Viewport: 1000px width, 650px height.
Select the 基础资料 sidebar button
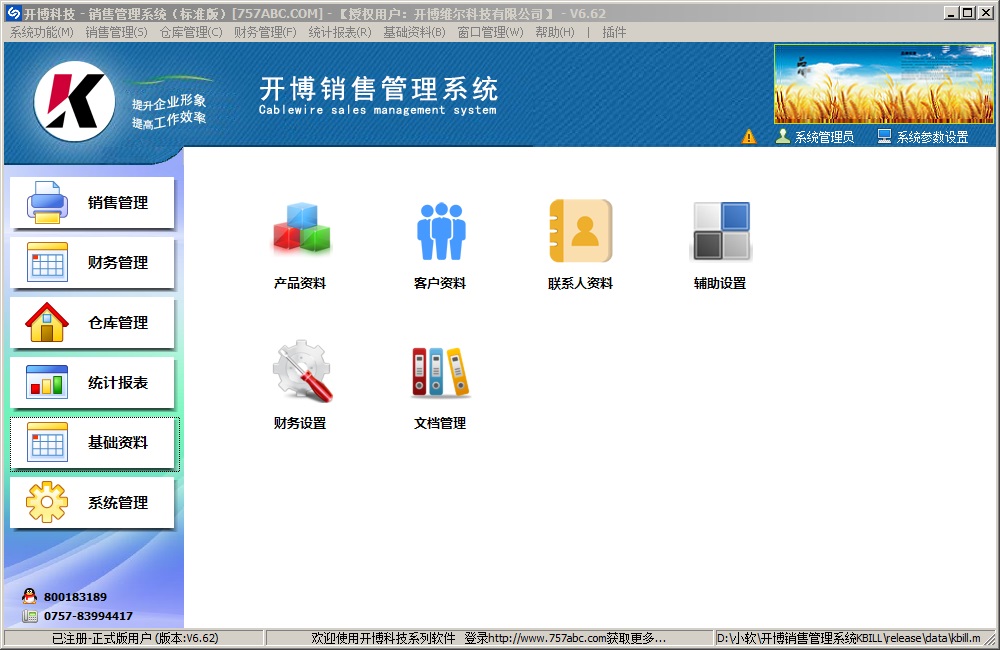click(94, 444)
